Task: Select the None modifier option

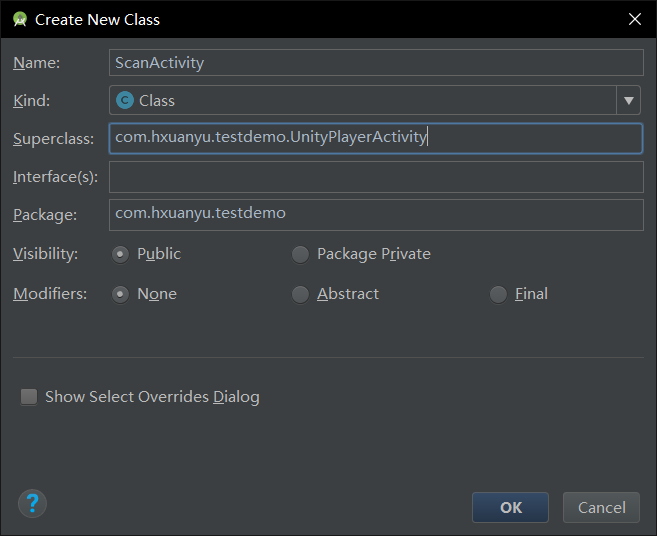Action: click(121, 294)
